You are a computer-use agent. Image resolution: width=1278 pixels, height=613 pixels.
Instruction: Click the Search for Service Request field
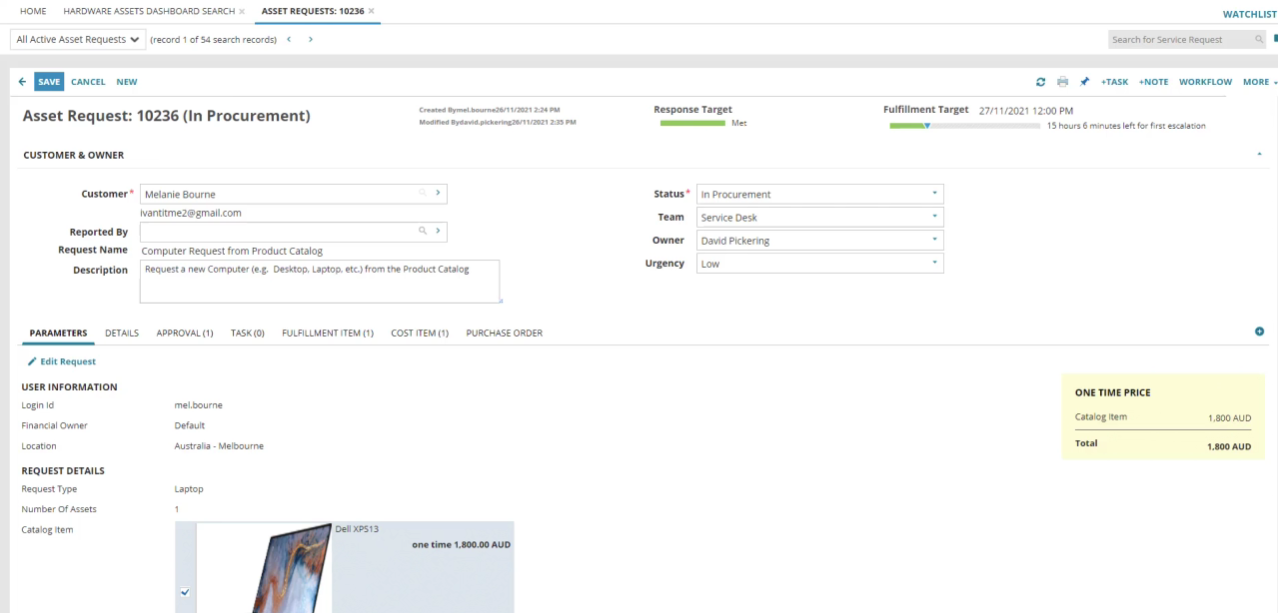pos(1180,40)
